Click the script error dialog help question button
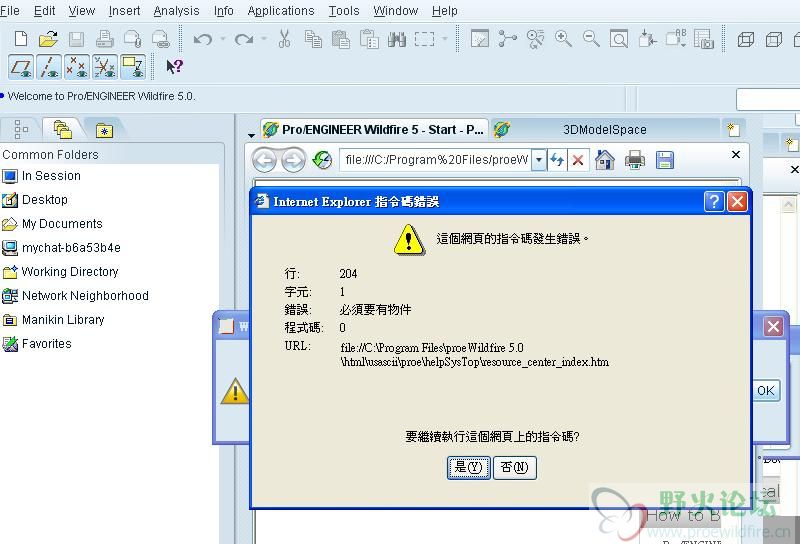 click(714, 202)
